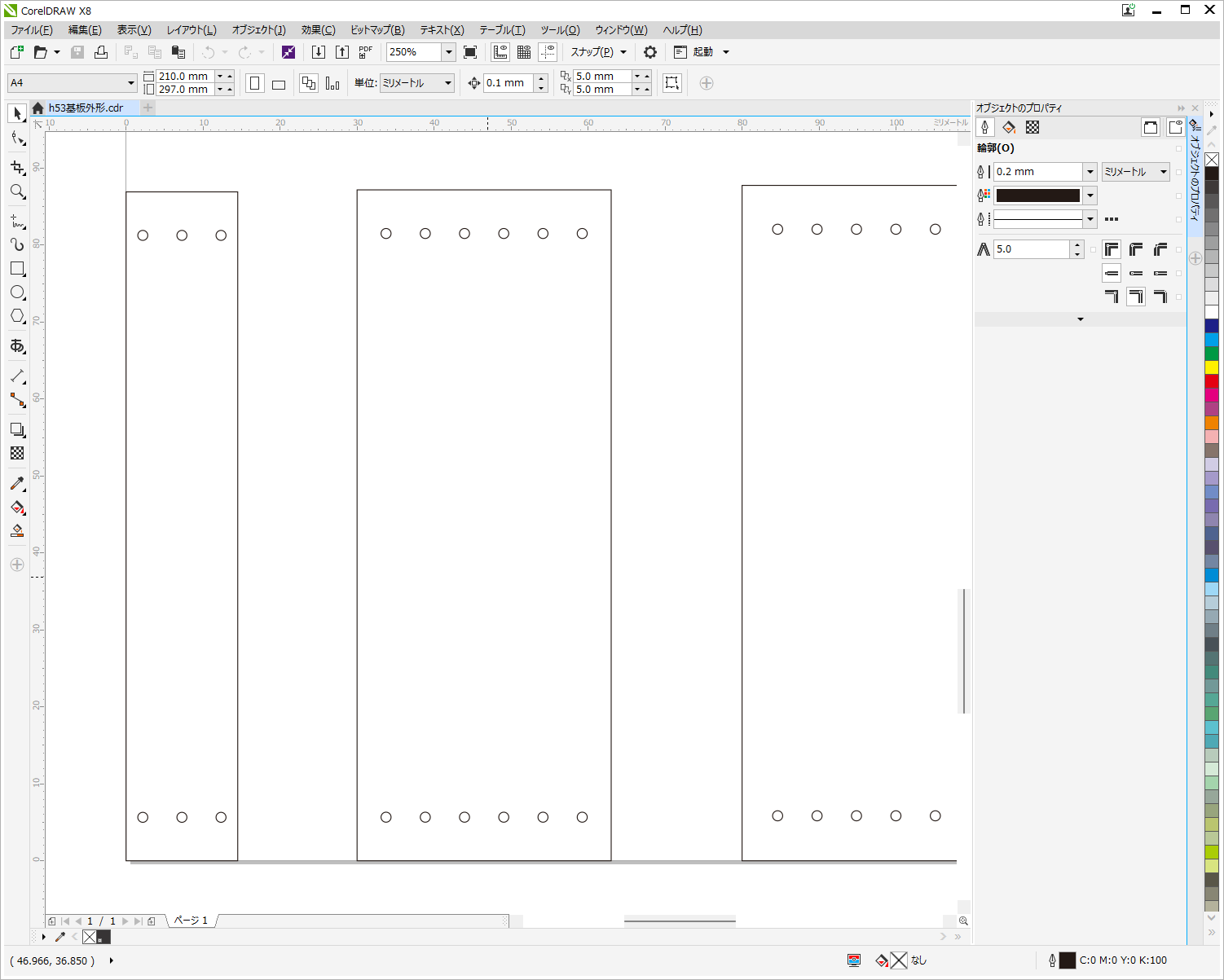The height and width of the screenshot is (980, 1224).
Task: Open the Options gear icon
Action: 650,52
